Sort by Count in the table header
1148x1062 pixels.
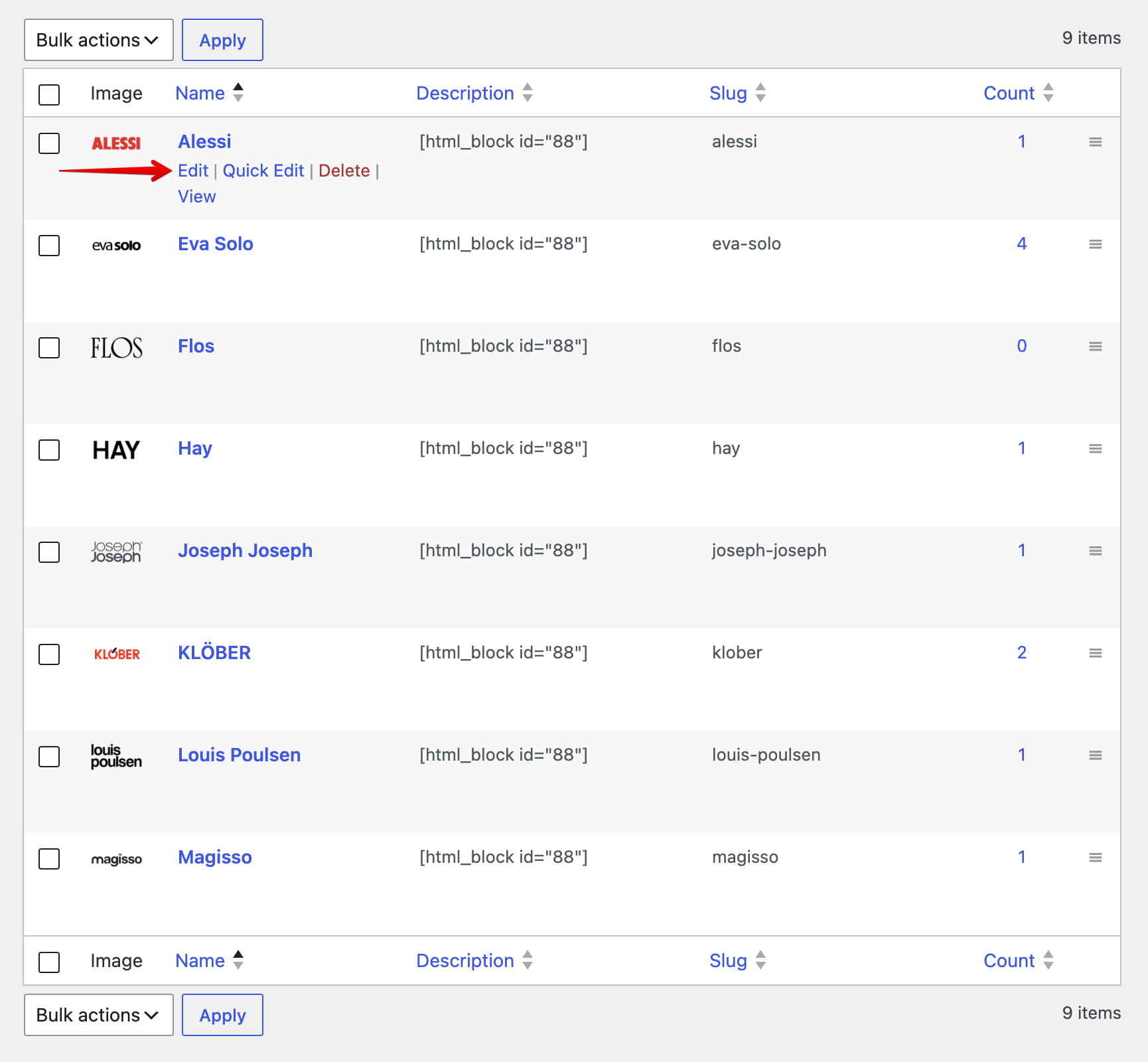[x=1019, y=93]
